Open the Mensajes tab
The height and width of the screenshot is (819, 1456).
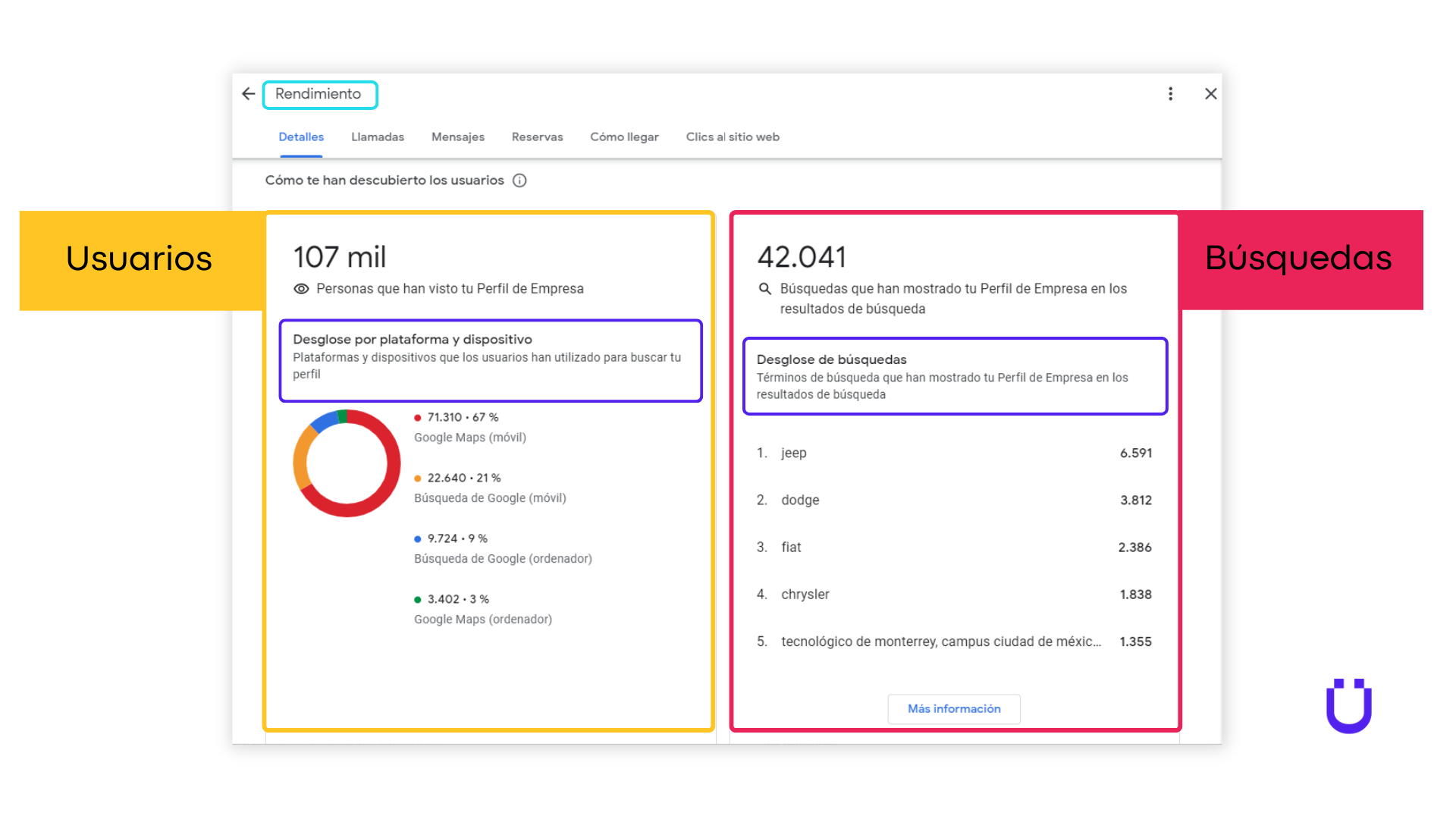tap(458, 136)
